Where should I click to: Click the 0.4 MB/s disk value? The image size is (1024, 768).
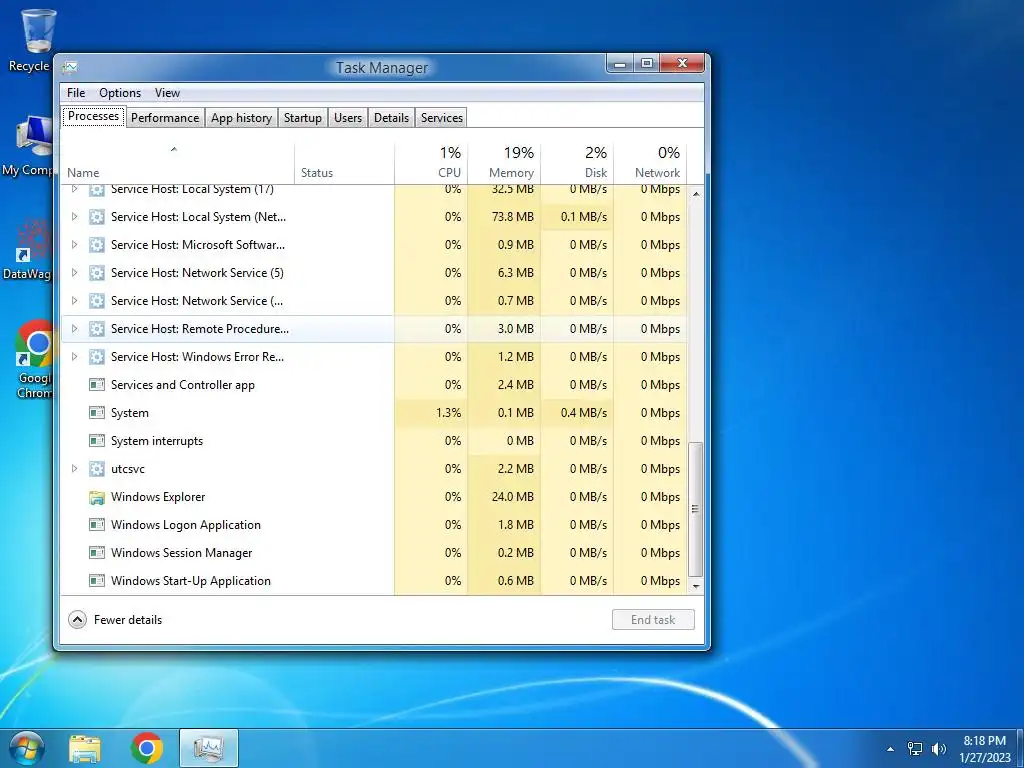(x=584, y=413)
